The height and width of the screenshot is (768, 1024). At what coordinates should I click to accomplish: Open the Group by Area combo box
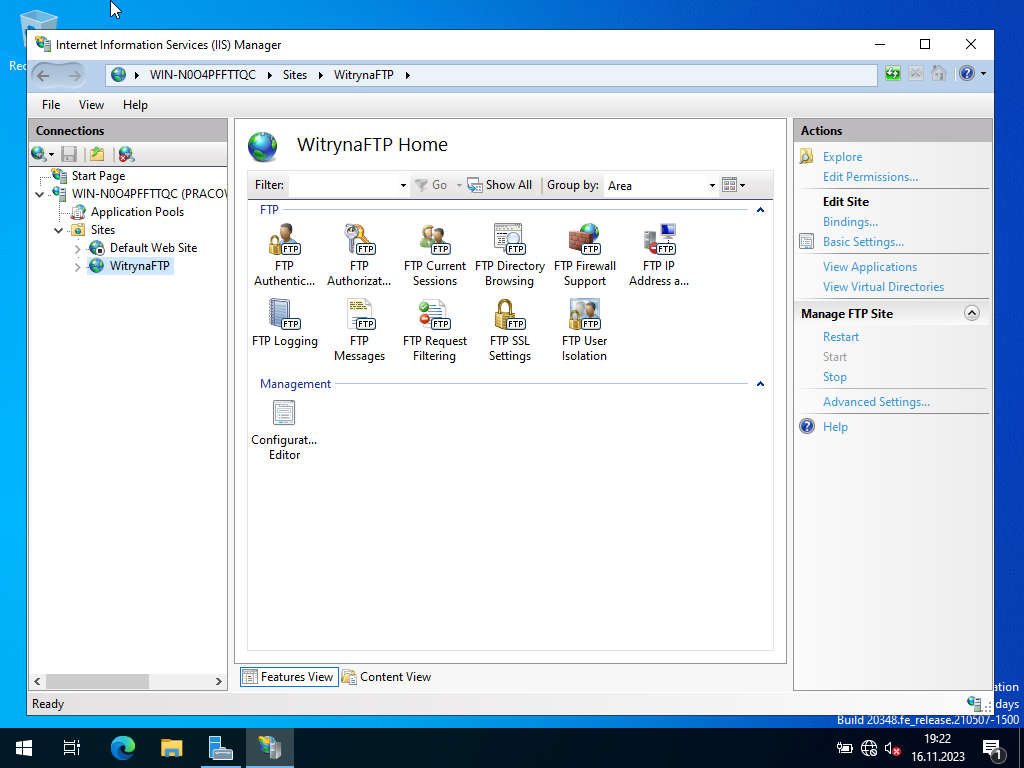[662, 185]
